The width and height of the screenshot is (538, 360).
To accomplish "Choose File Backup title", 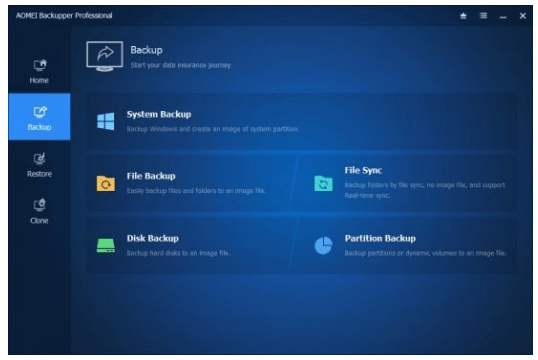I will pos(151,176).
